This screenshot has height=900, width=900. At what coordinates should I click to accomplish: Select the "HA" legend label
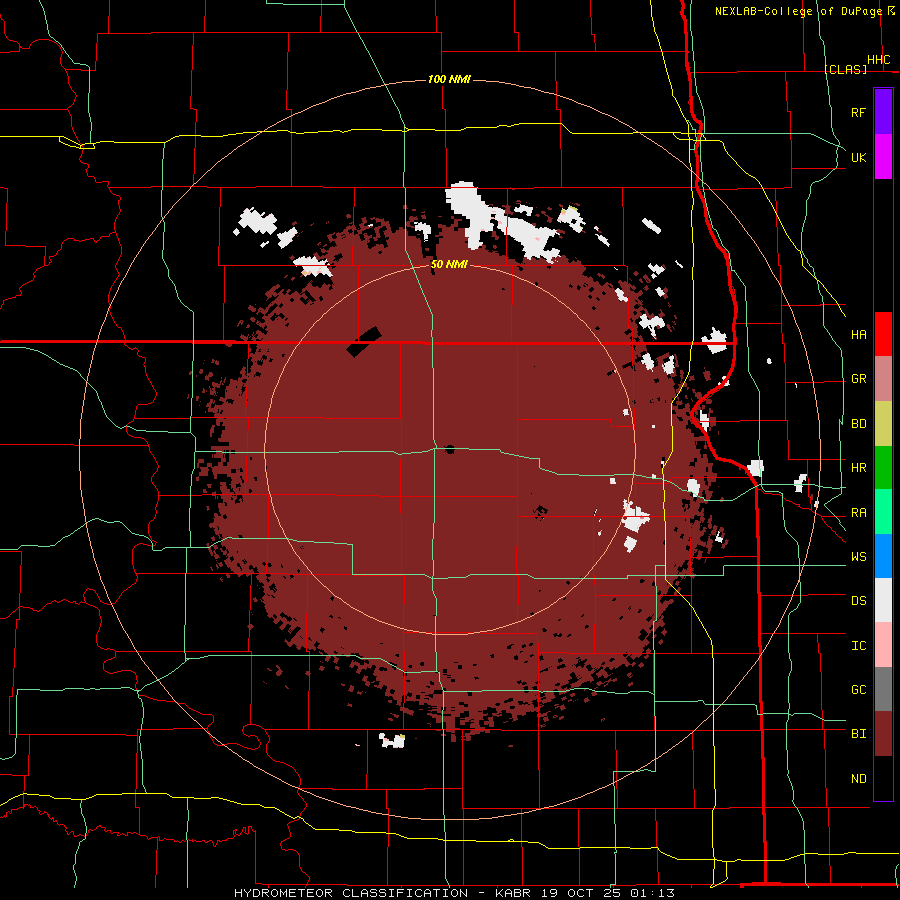coord(858,335)
